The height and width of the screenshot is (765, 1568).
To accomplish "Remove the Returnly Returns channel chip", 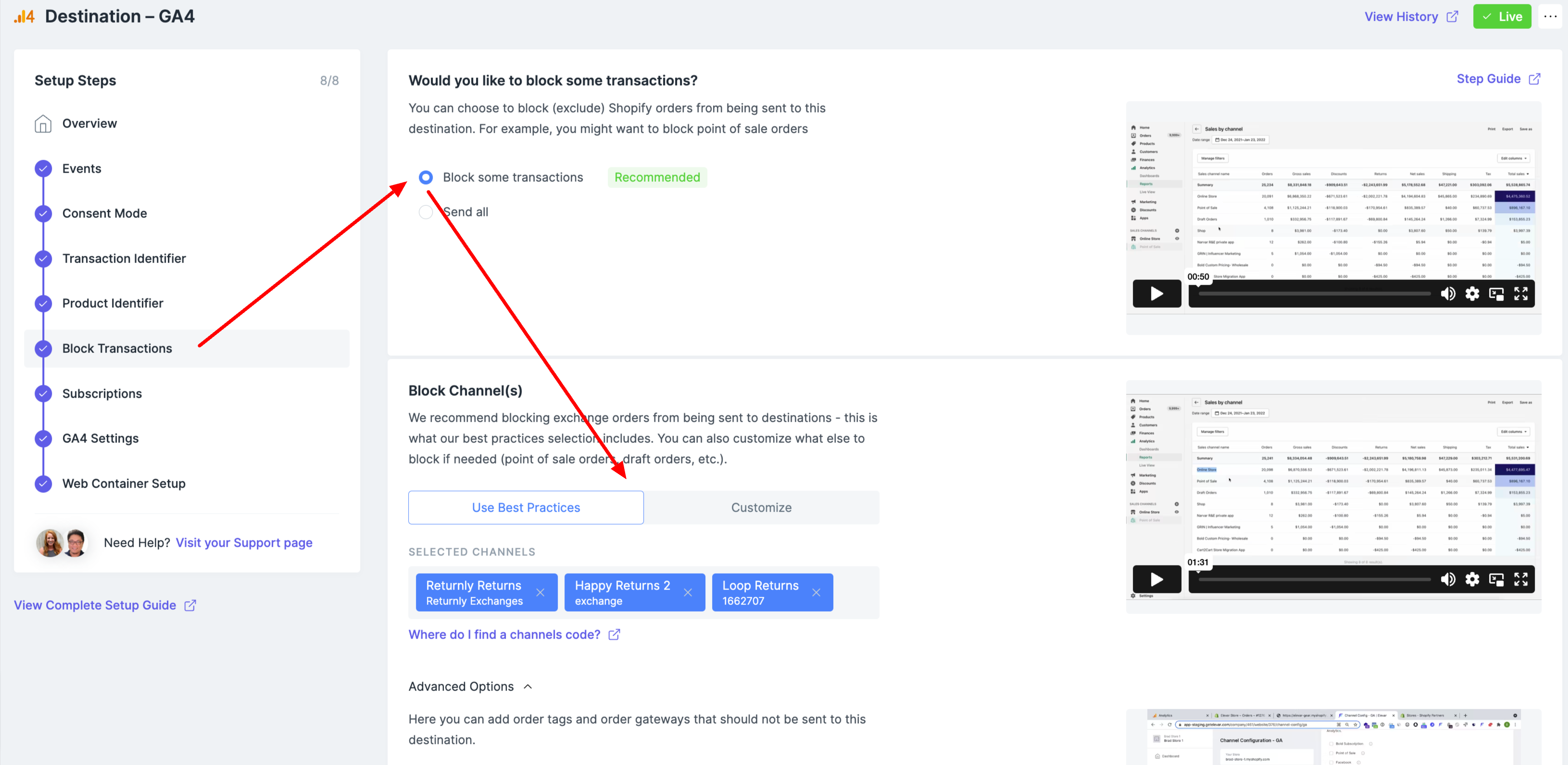I will [x=540, y=592].
